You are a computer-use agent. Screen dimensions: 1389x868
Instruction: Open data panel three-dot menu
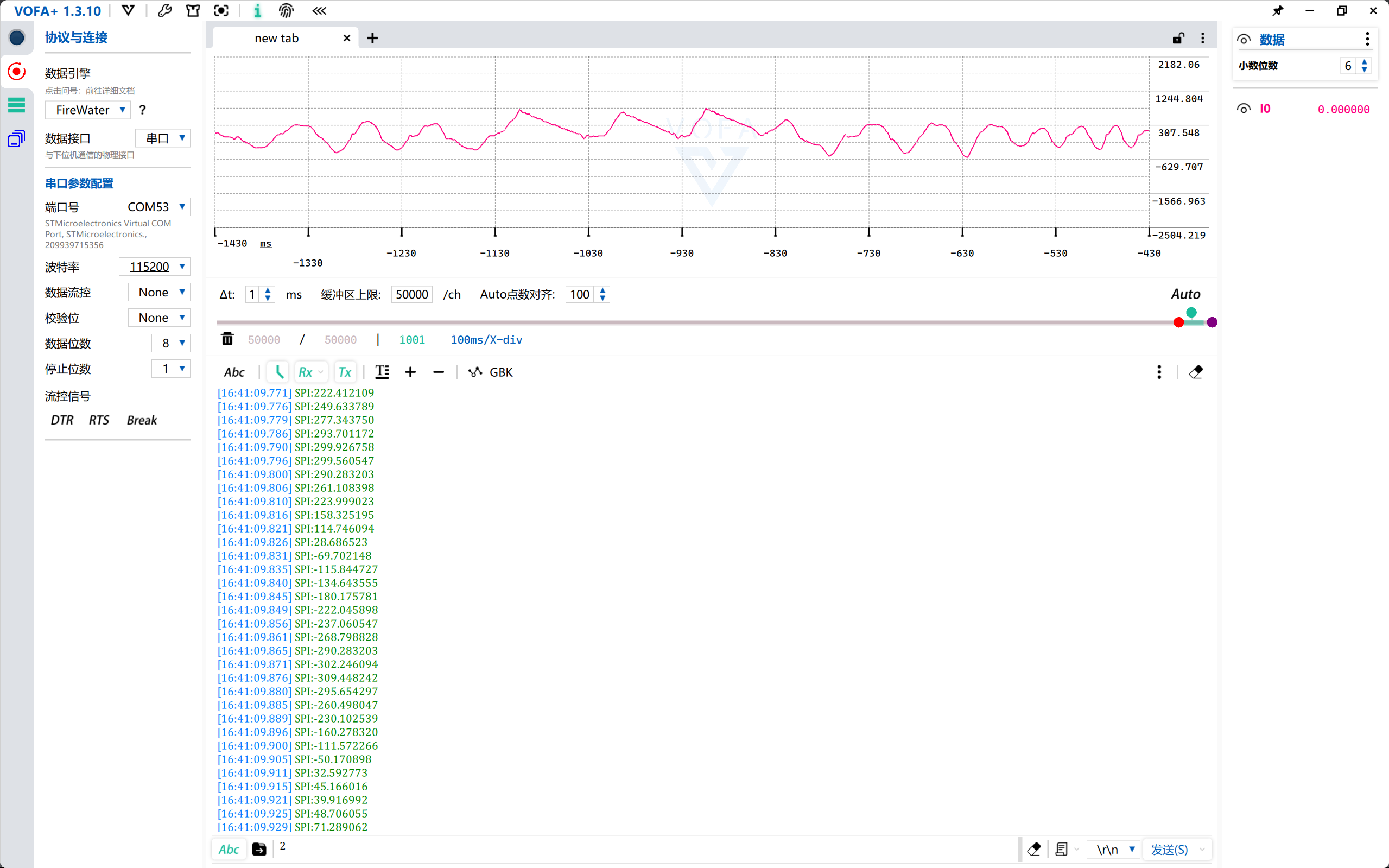[x=1367, y=39]
